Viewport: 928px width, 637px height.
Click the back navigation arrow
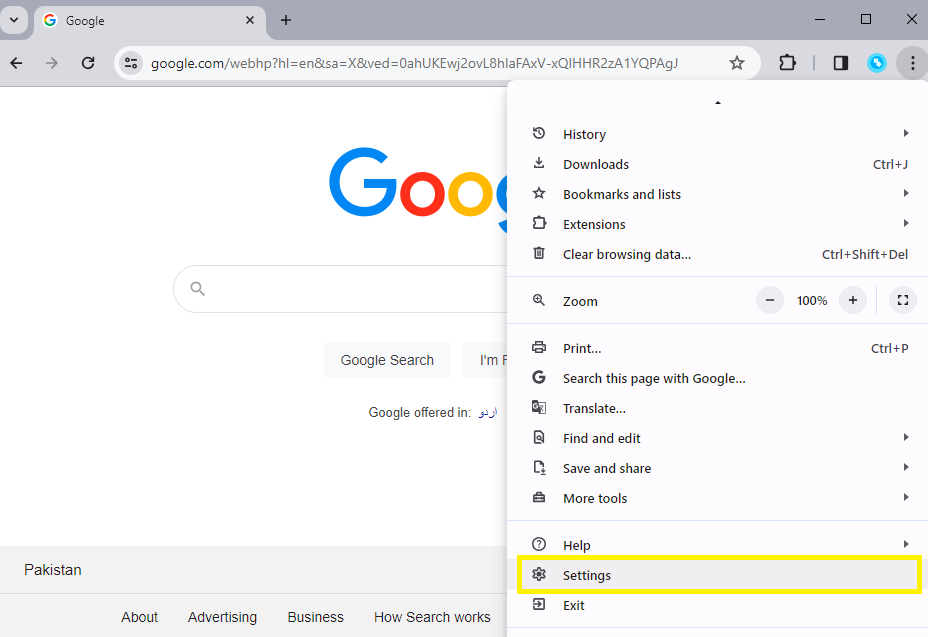click(x=16, y=62)
